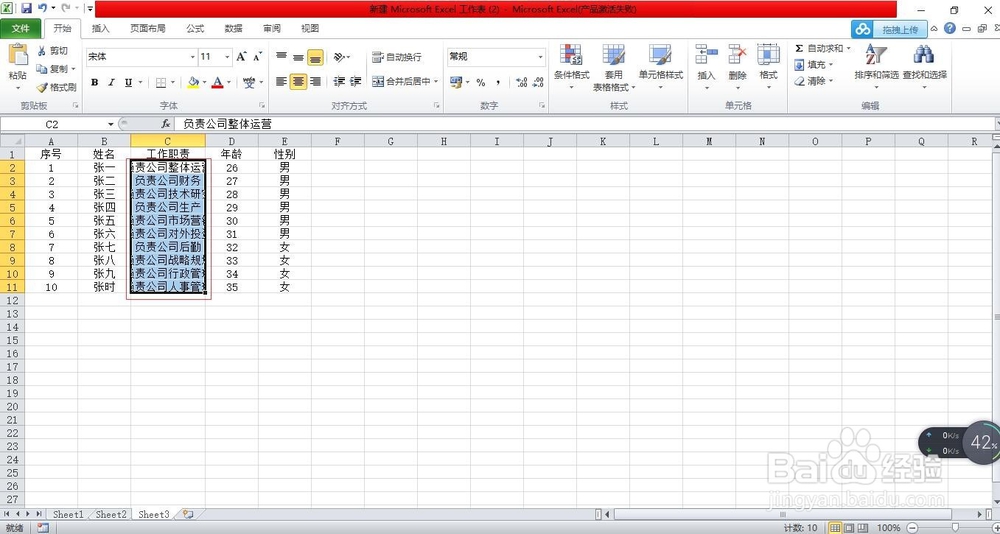
Task: Align text right
Action: [315, 82]
